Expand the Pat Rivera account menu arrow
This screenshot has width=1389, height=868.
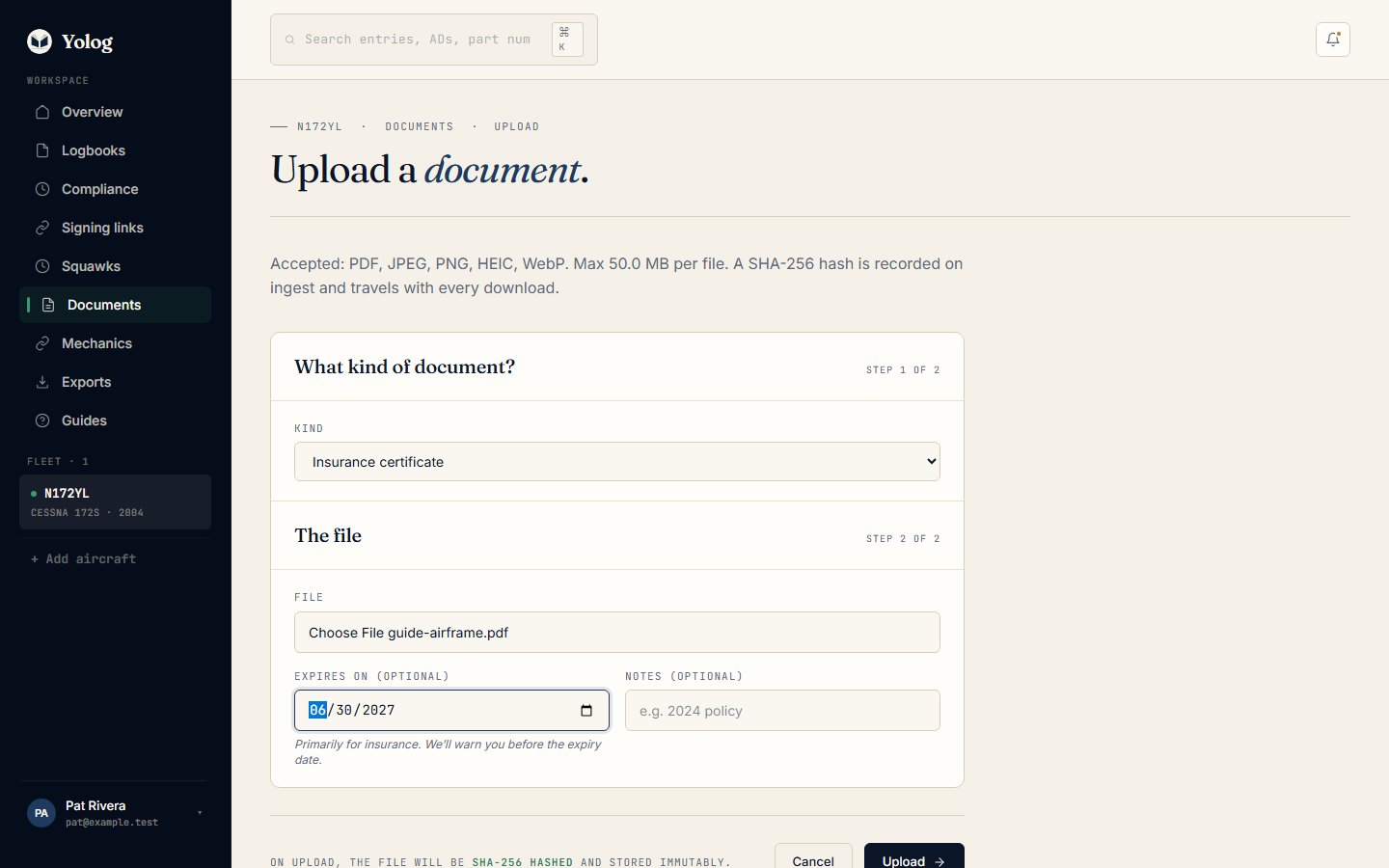(x=200, y=813)
